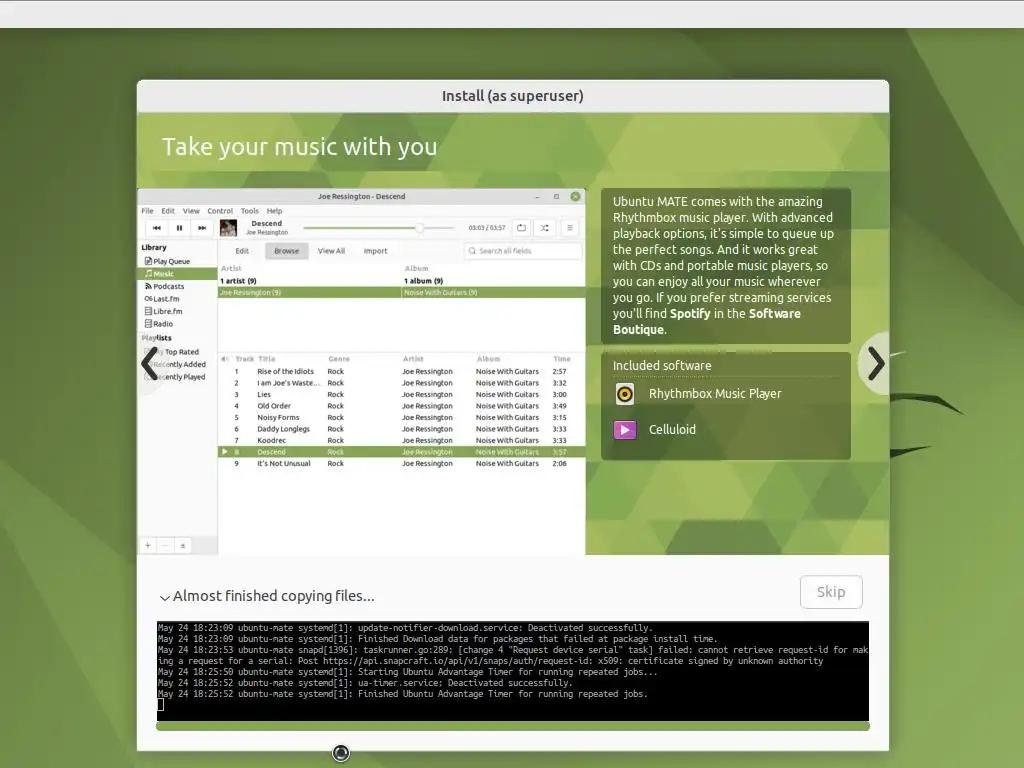Open the Control menu in Rhythmbox screenshot
Screen dimensions: 1024x768
220,211
